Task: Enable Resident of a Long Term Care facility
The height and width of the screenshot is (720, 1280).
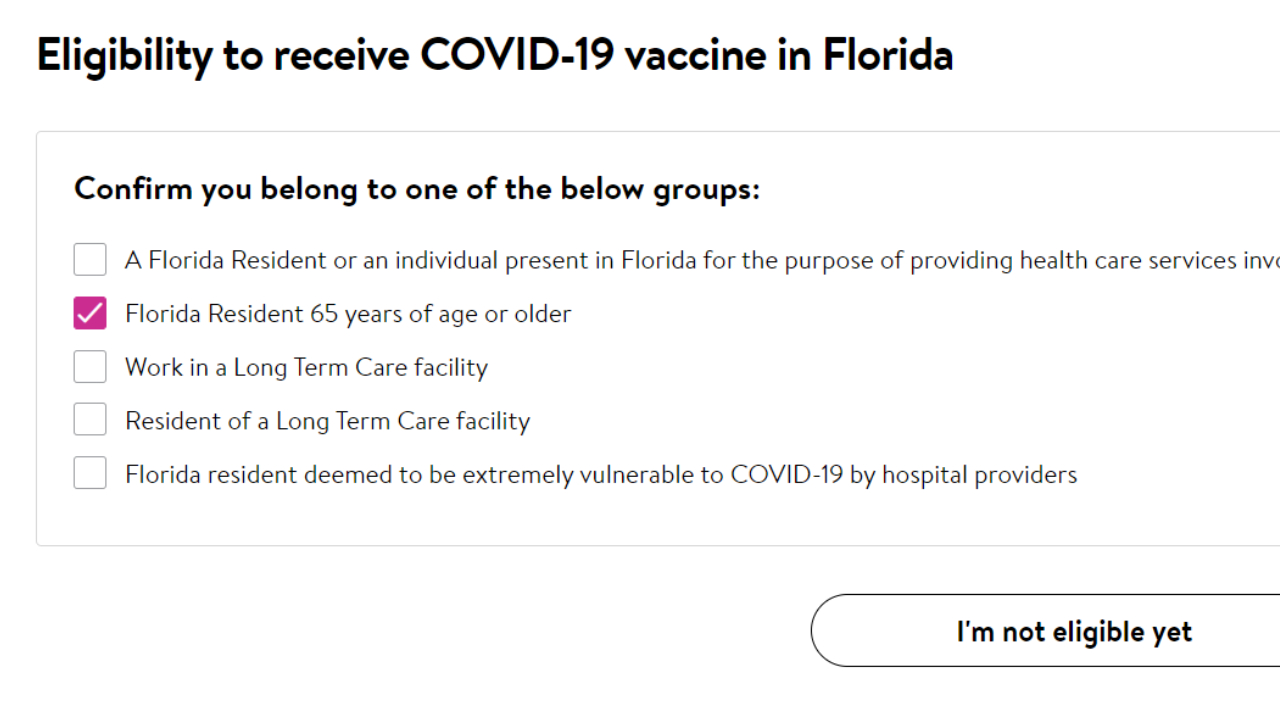Action: point(90,420)
